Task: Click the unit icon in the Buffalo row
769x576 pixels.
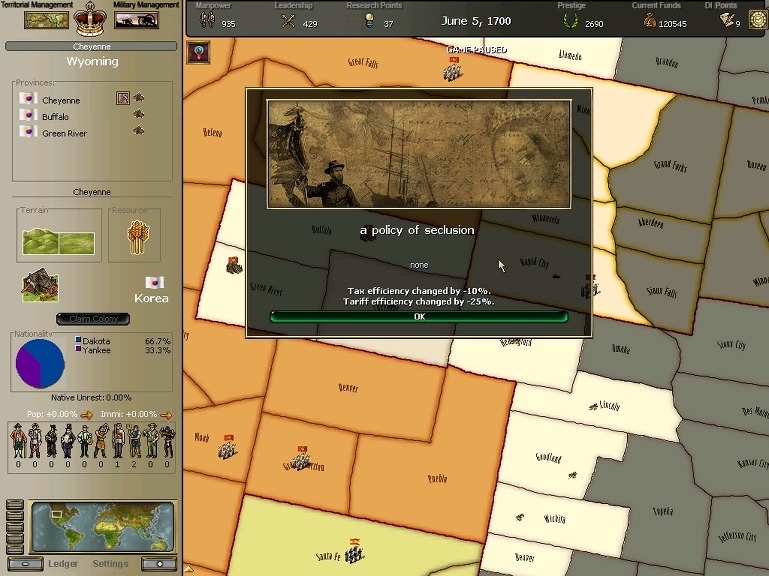Action: [139, 114]
